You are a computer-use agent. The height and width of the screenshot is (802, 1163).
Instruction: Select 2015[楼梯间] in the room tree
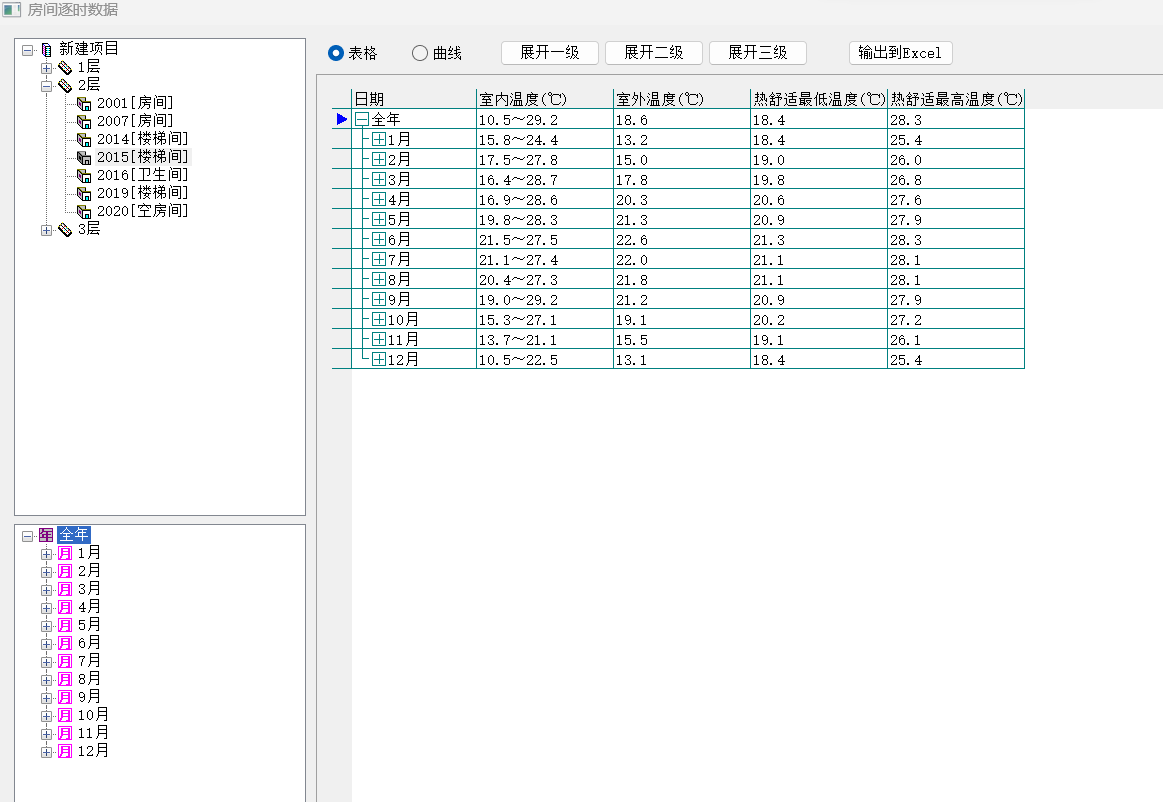point(142,157)
